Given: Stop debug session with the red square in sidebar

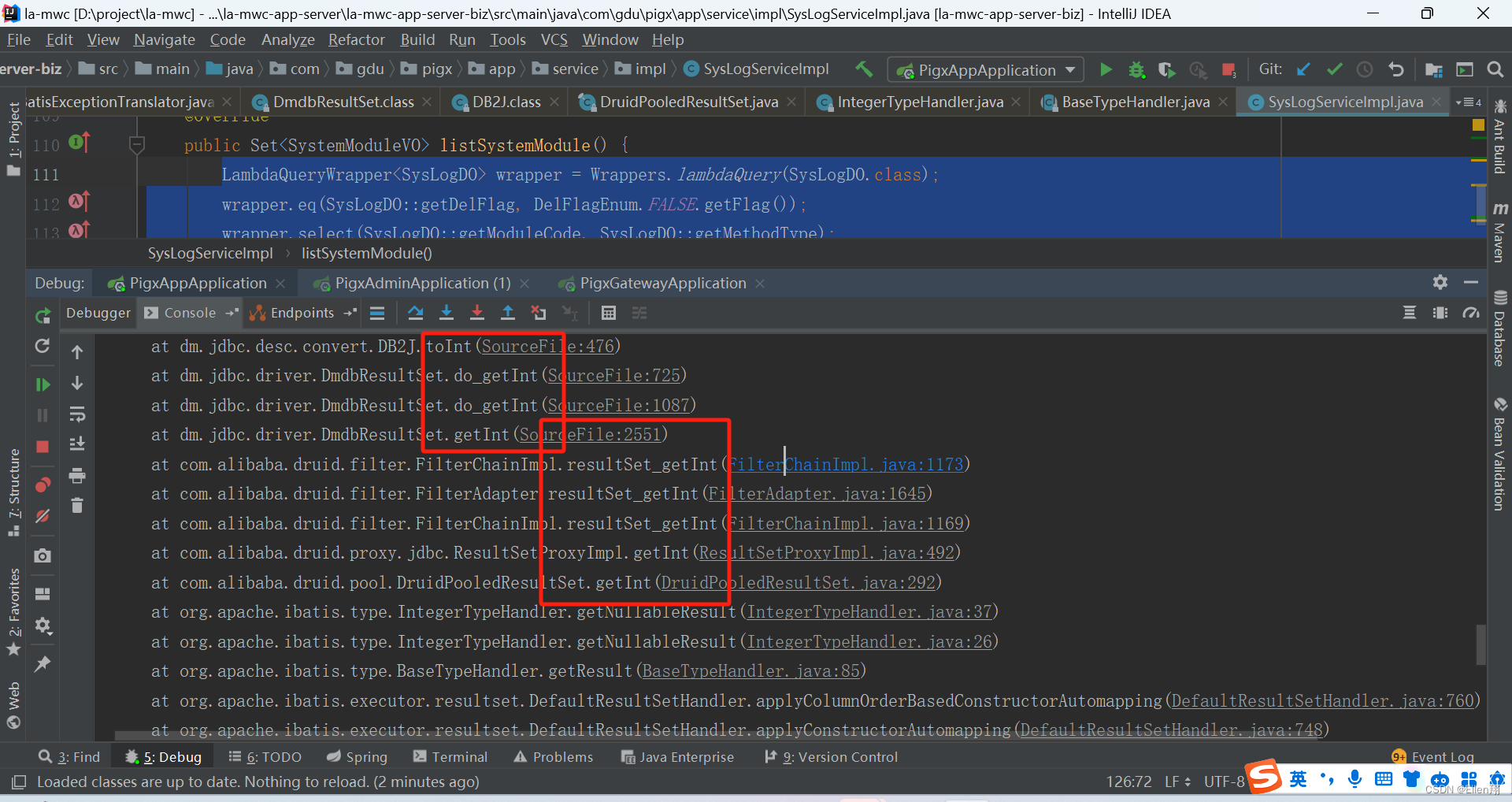Looking at the screenshot, I should click(x=43, y=447).
